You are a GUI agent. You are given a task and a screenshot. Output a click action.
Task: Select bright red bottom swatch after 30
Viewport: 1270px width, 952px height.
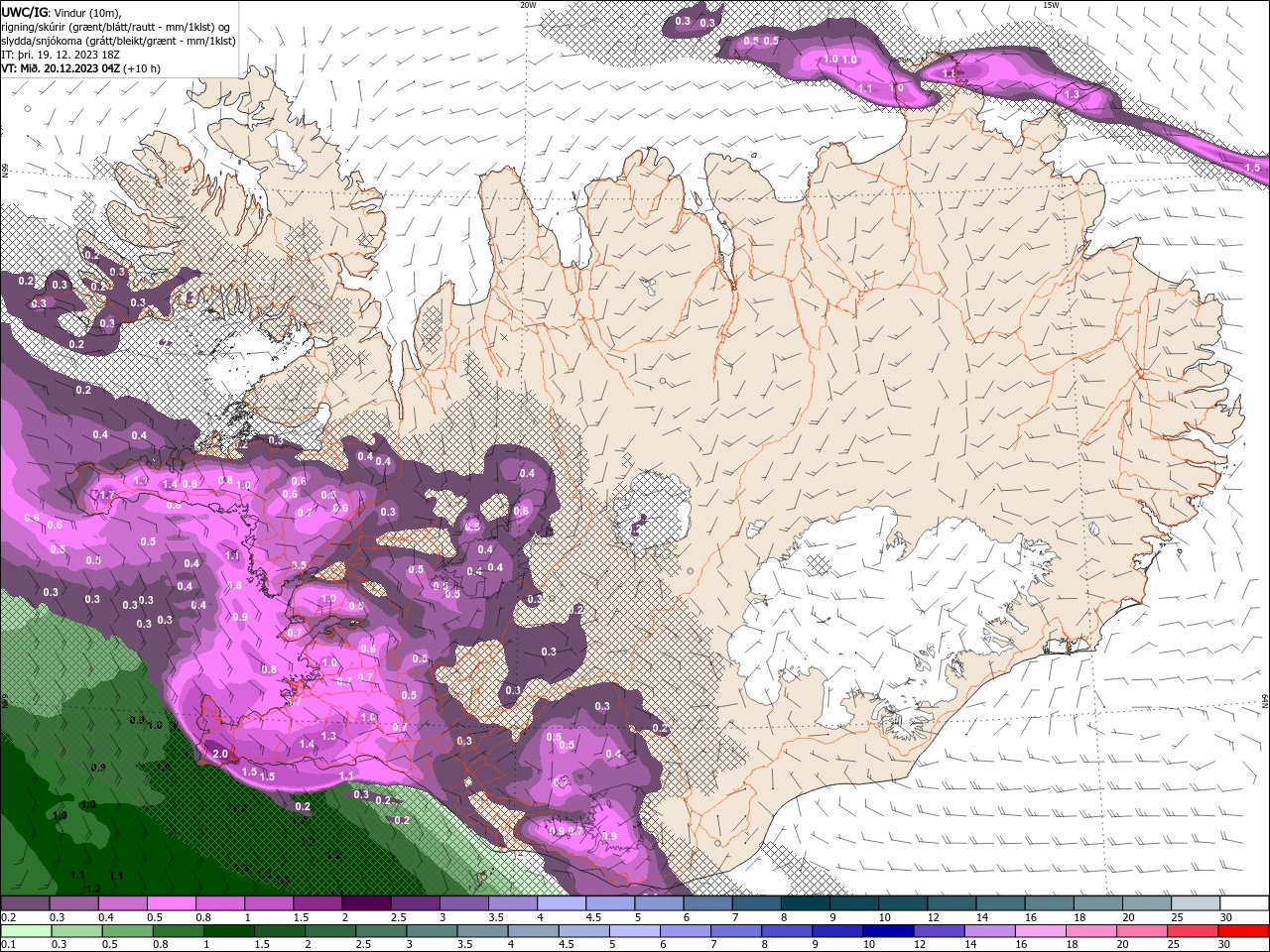coord(1242,931)
